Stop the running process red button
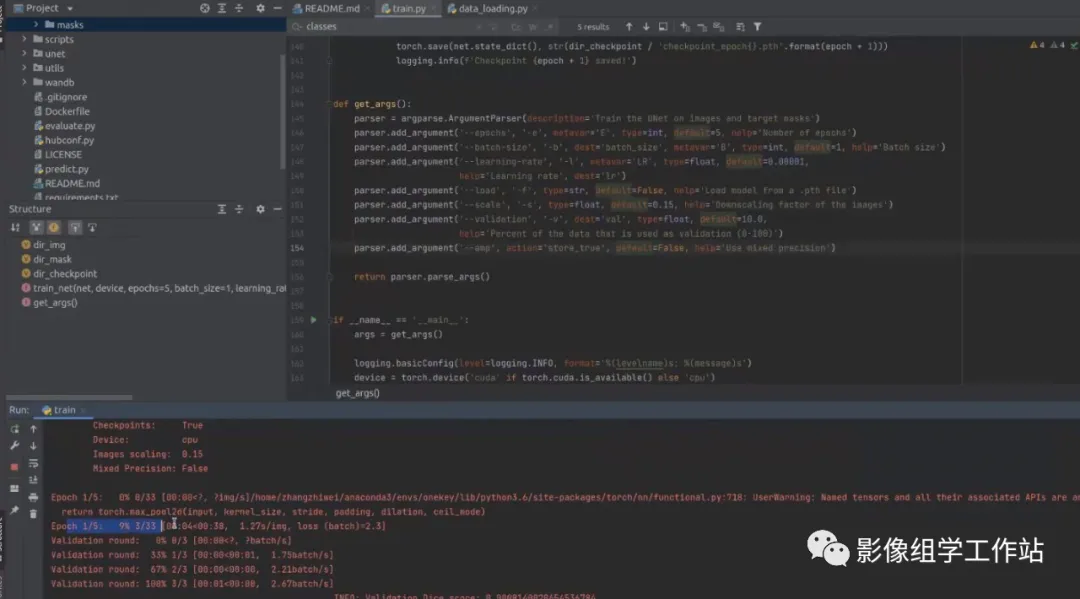Image resolution: width=1080 pixels, height=599 pixels. 14,467
